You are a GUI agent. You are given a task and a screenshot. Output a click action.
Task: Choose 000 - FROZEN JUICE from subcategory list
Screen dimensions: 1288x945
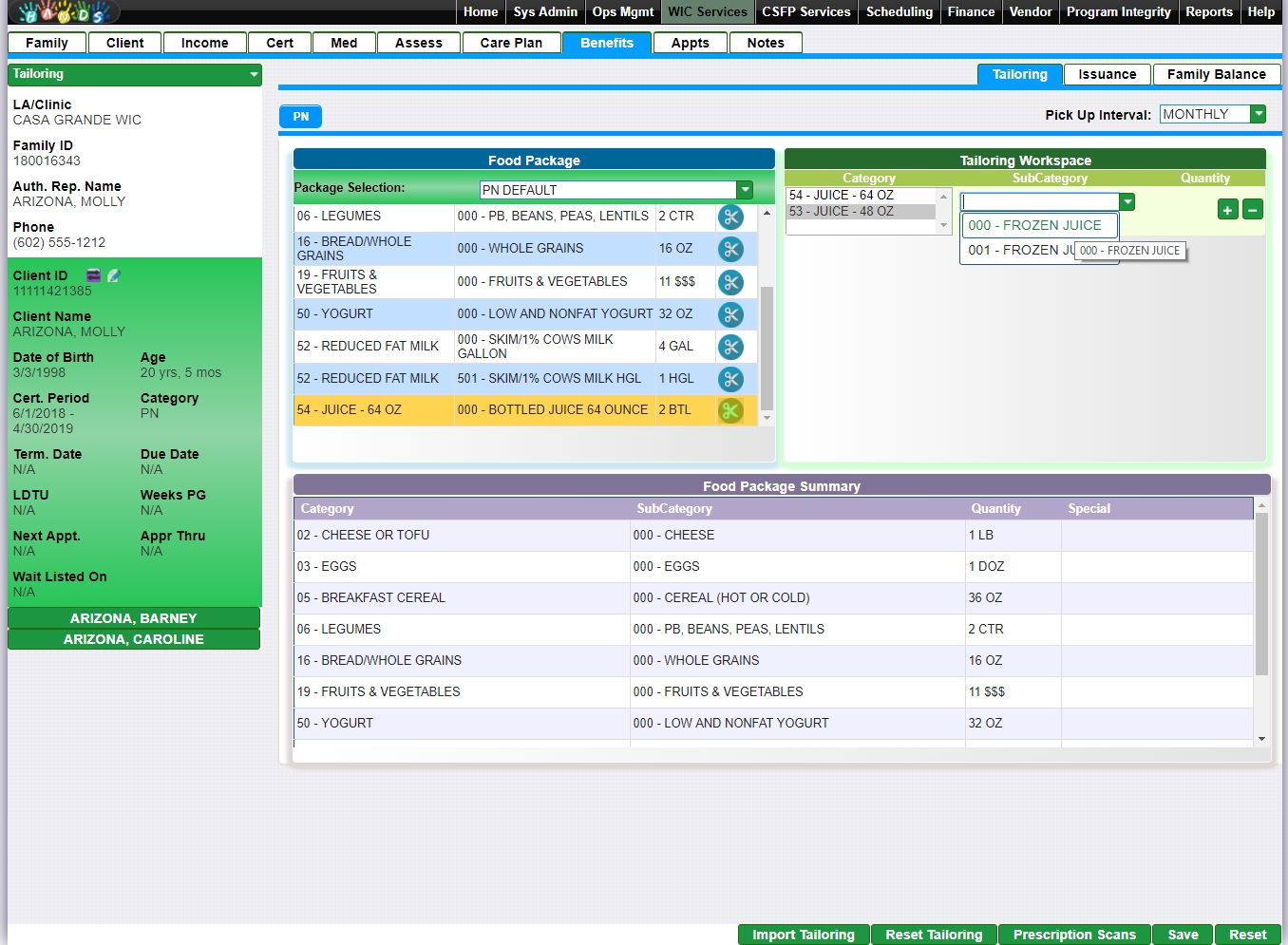1038,225
